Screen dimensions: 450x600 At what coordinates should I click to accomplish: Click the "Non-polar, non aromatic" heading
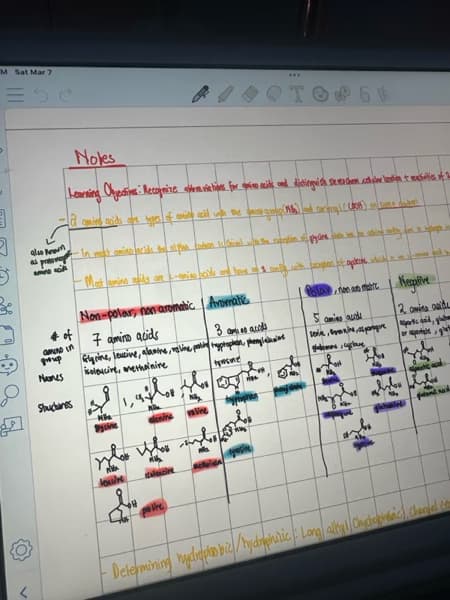click(137, 311)
